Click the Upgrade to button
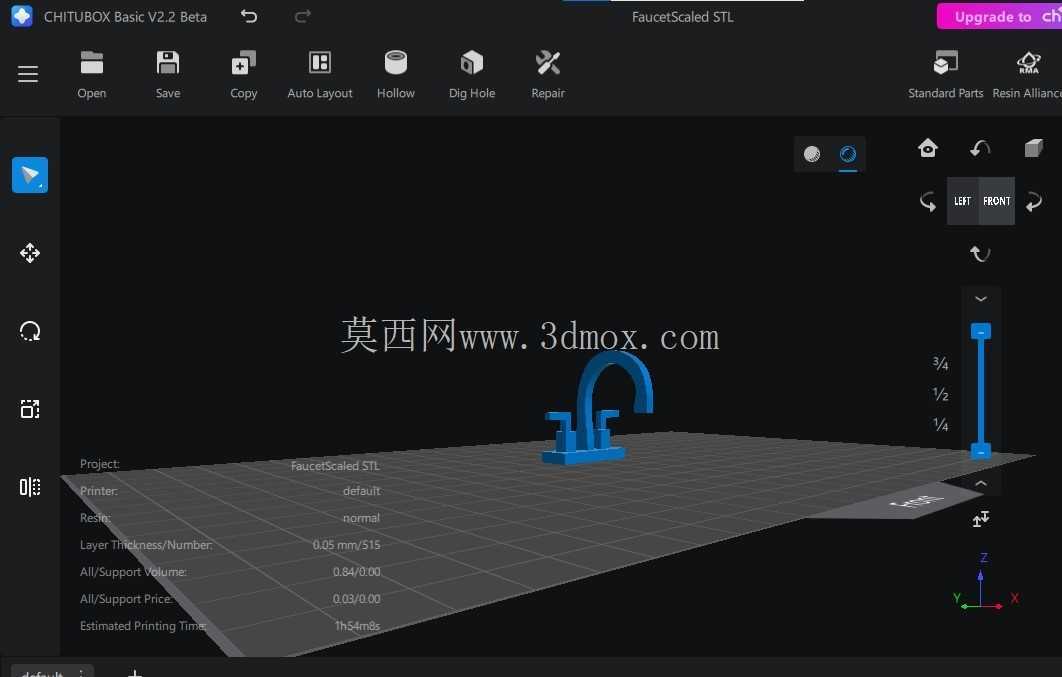The image size is (1062, 677). 999,16
